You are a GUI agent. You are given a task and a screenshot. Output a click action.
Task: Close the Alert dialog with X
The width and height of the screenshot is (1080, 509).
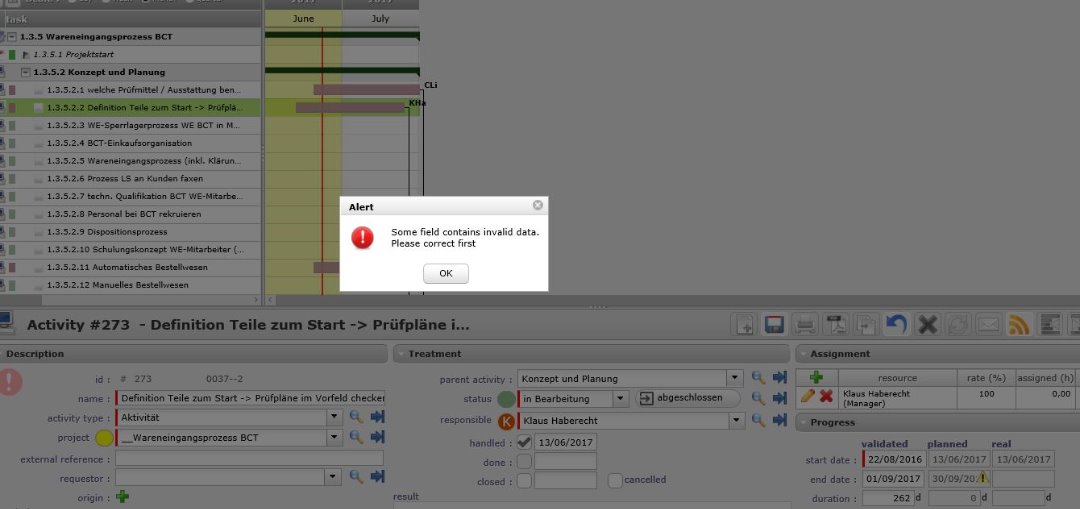click(537, 206)
